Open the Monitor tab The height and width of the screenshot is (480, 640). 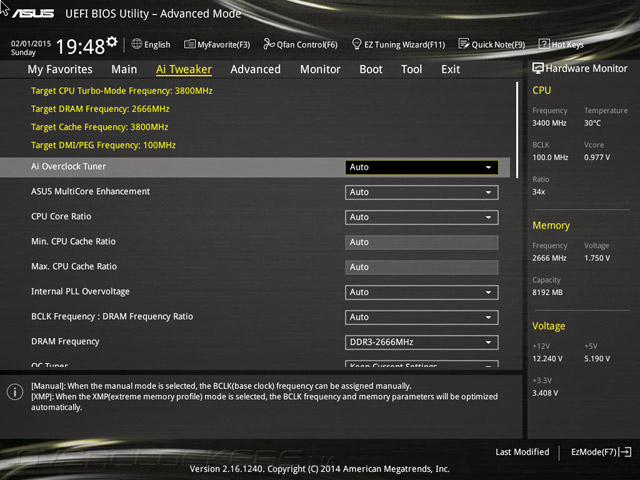pyautogui.click(x=320, y=69)
